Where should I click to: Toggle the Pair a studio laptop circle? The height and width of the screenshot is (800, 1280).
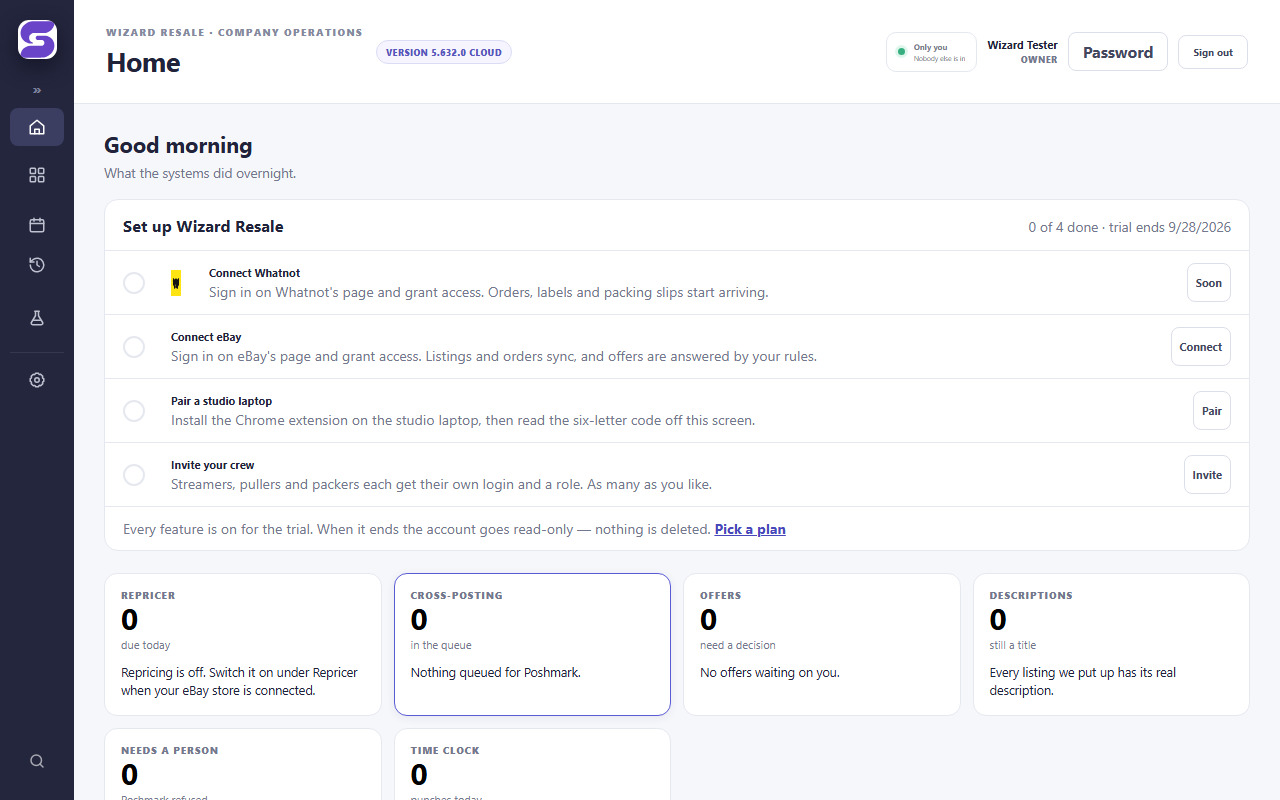(134, 411)
